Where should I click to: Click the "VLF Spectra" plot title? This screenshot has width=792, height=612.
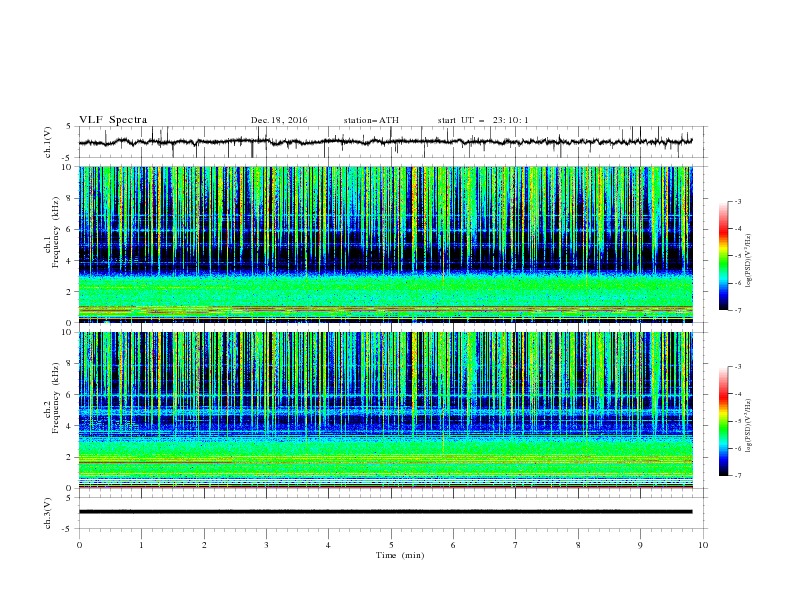coord(113,120)
